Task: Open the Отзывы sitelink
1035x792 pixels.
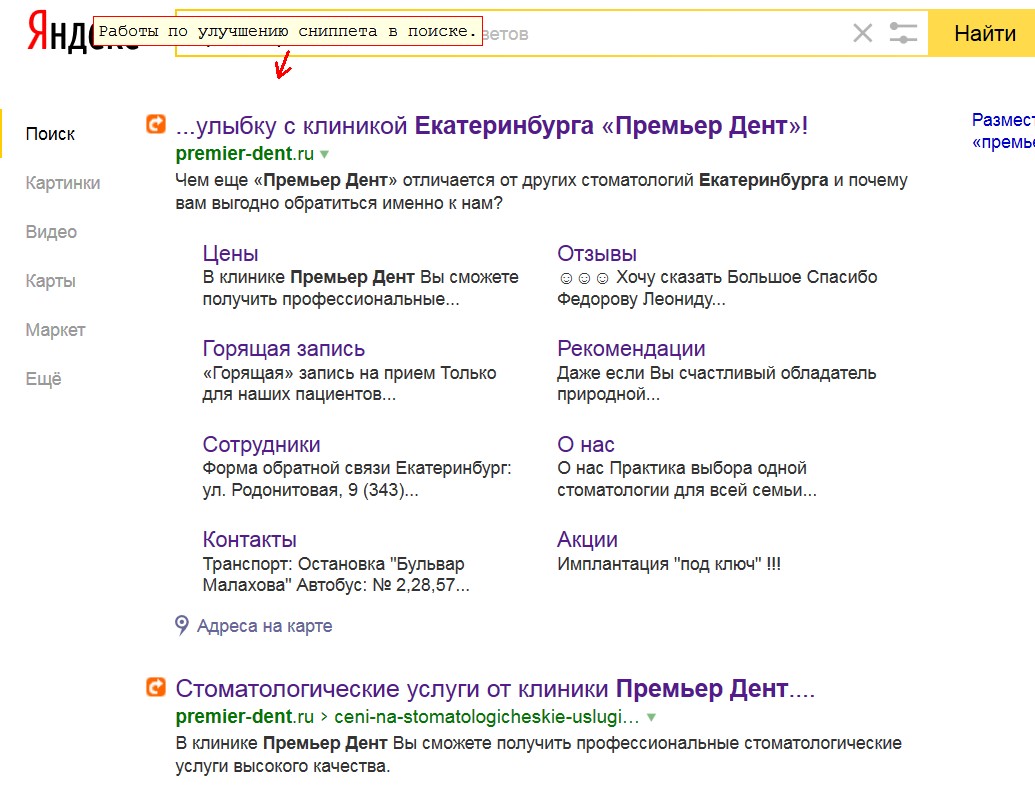Action: coord(597,253)
